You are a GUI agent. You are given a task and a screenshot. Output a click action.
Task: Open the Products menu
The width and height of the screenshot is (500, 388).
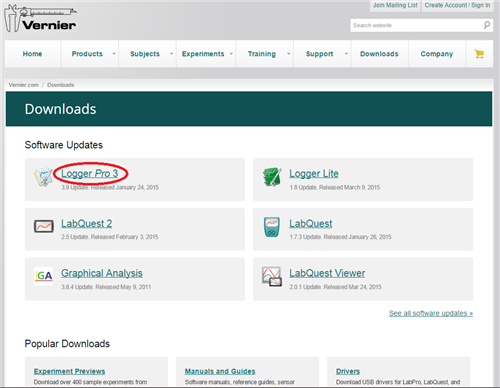pos(87,54)
